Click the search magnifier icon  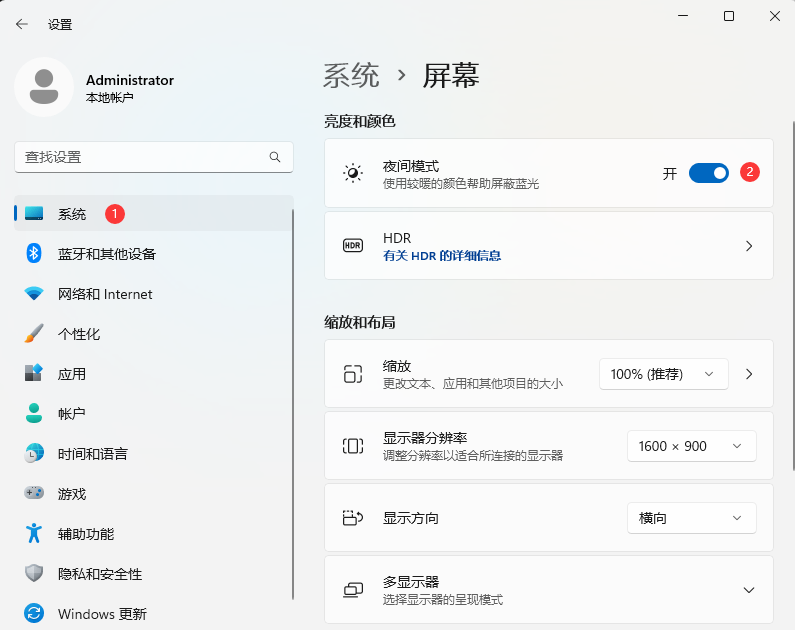(275, 157)
